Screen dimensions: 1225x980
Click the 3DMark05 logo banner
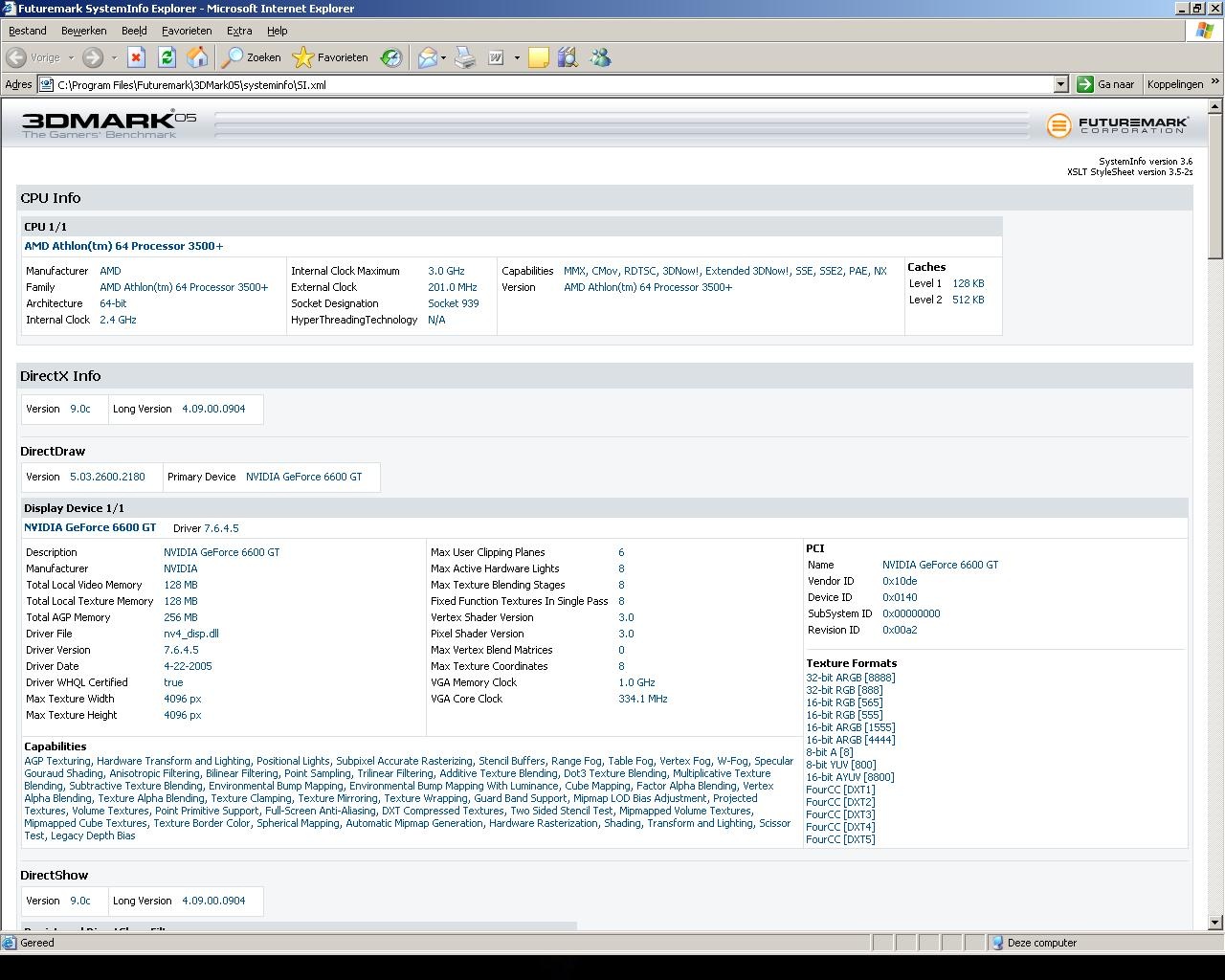[109, 124]
